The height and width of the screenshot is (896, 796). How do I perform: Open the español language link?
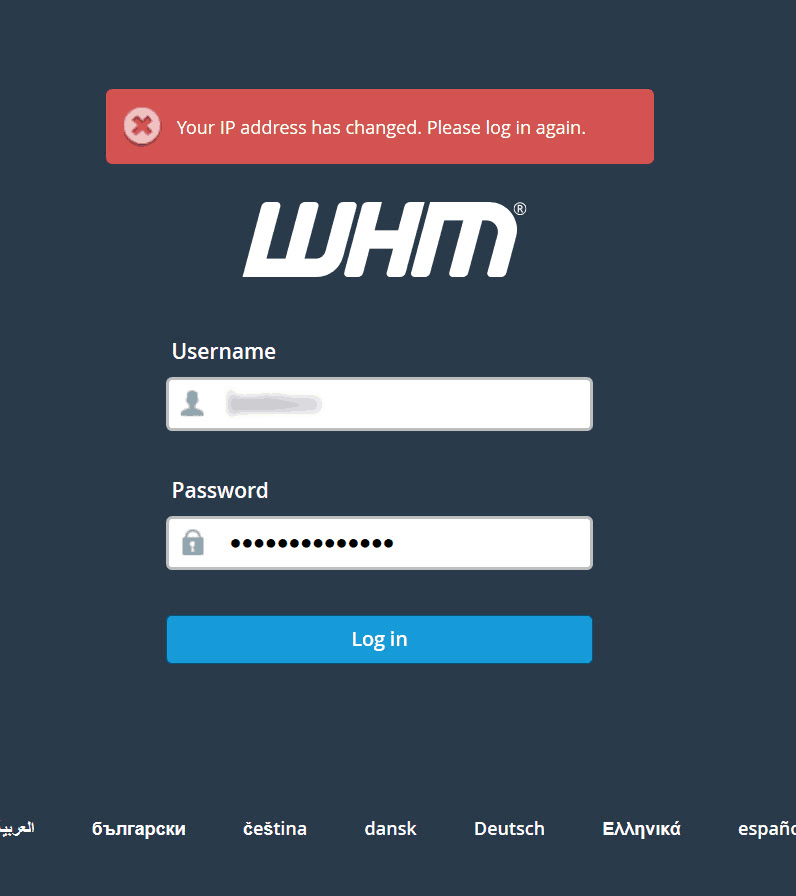[x=767, y=829]
